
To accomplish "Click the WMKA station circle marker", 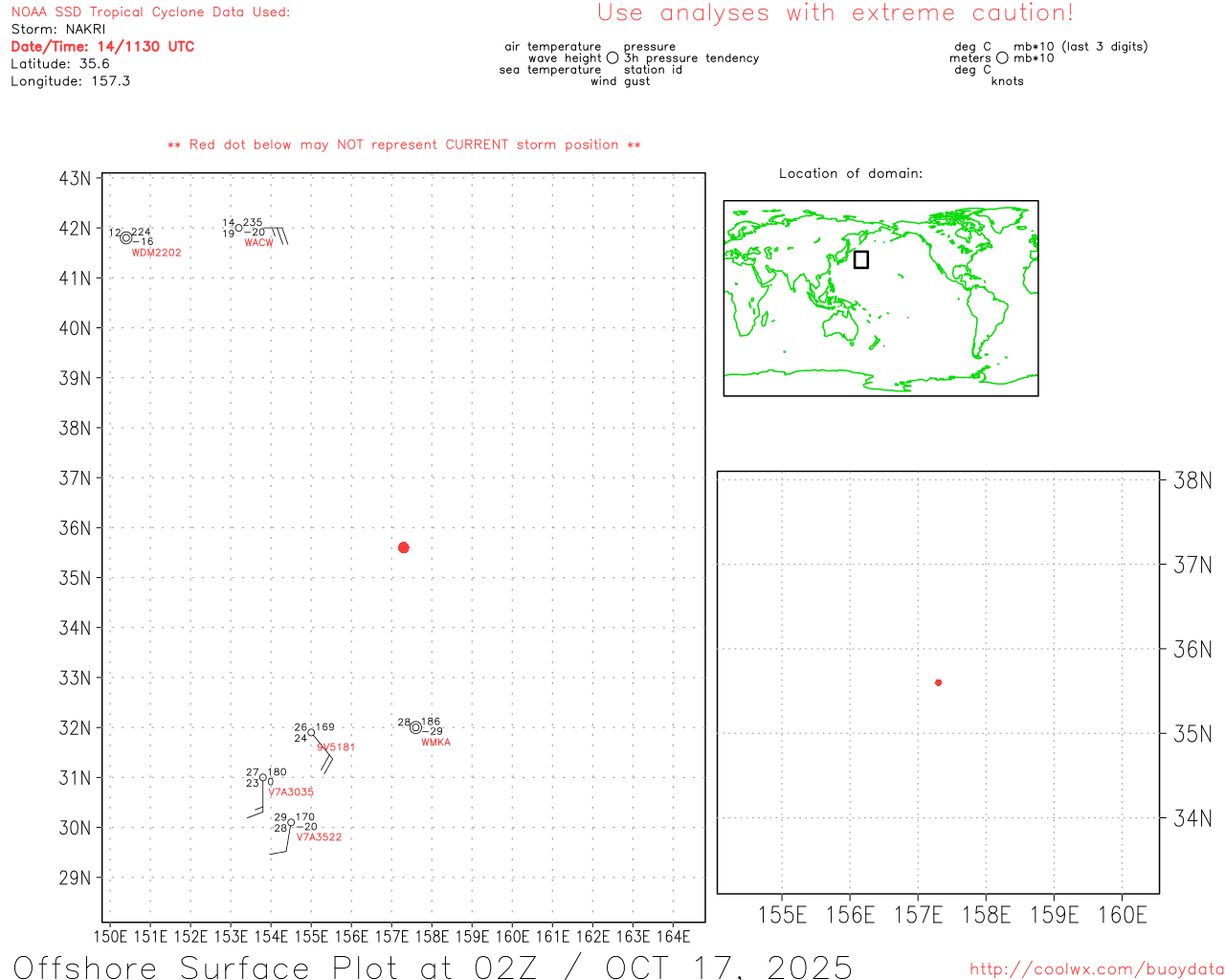I will tap(415, 727).
